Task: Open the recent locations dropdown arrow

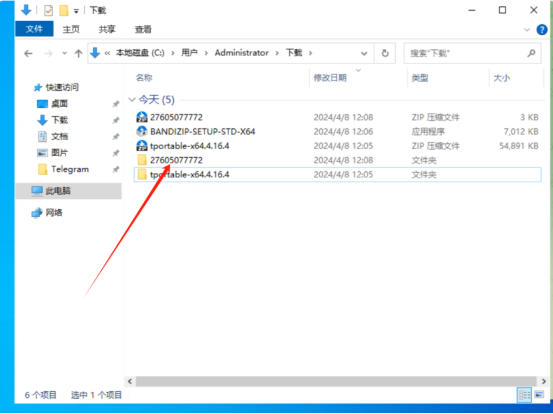Action: [65, 53]
